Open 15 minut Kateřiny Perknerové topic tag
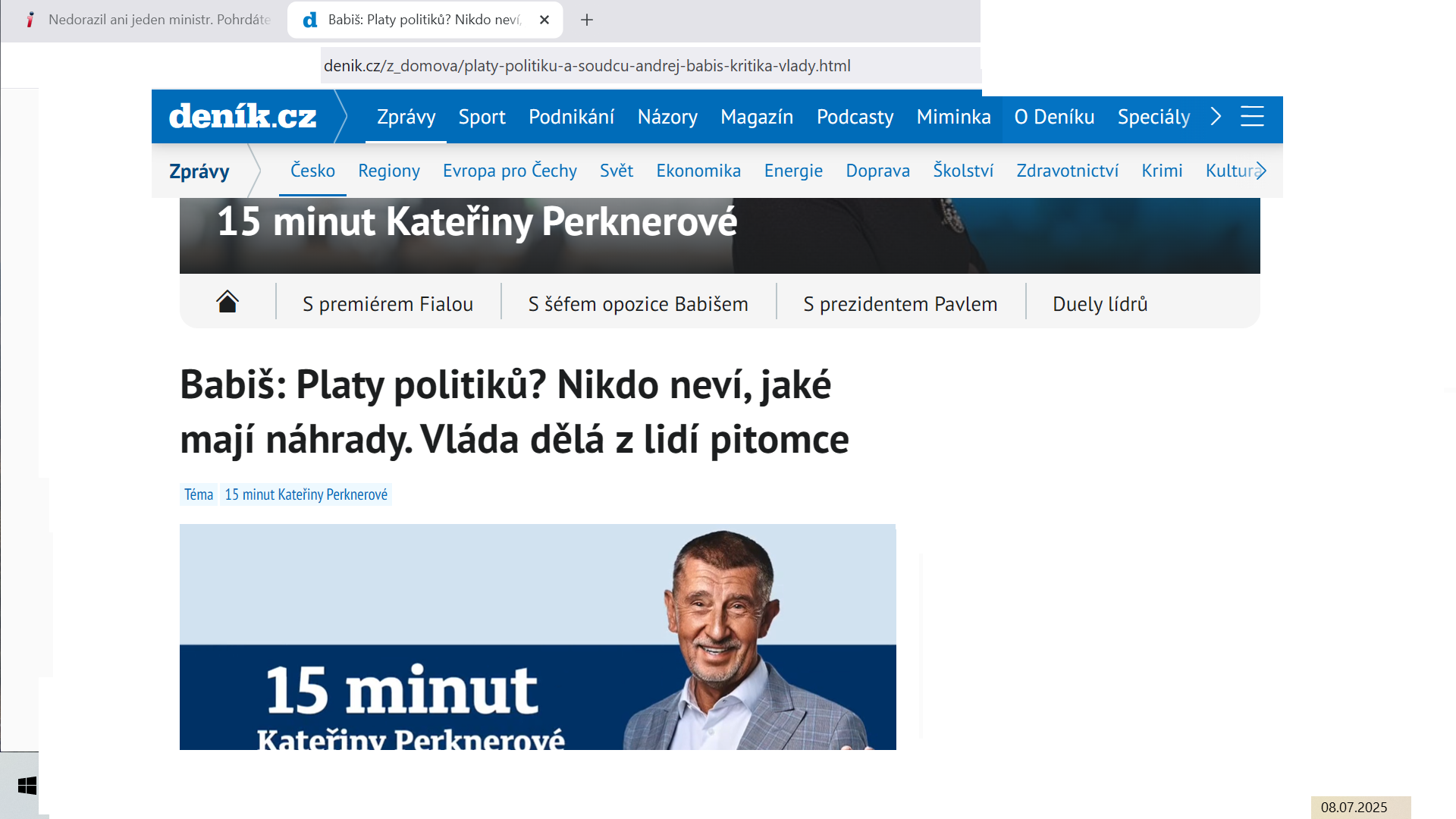The image size is (1456, 819). (x=306, y=494)
